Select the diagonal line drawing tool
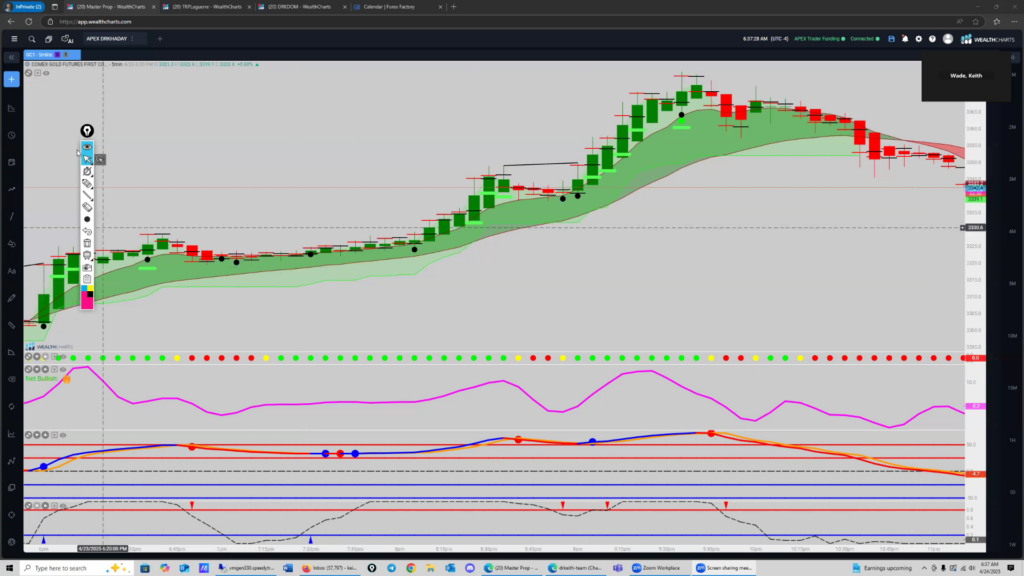The image size is (1024, 576). [x=87, y=196]
